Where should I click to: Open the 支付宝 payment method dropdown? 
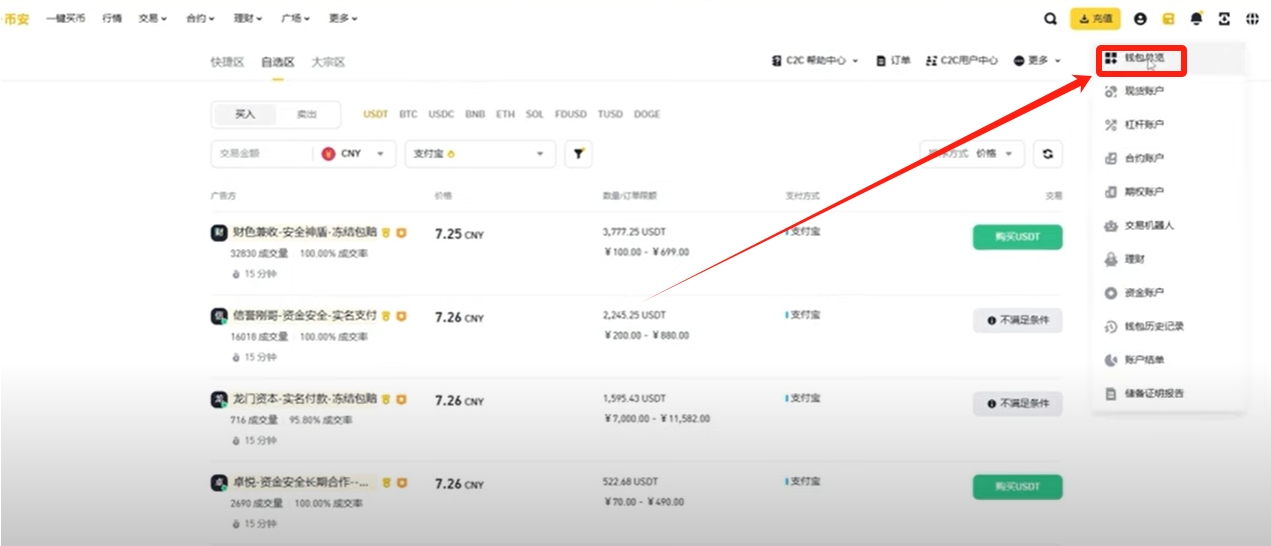coord(480,154)
